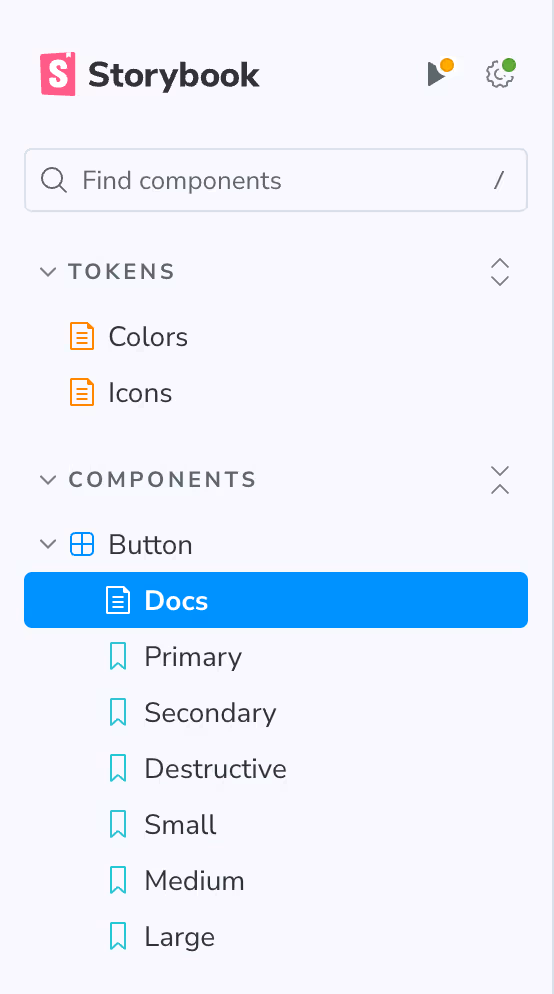Click the Icons document icon

(82, 392)
